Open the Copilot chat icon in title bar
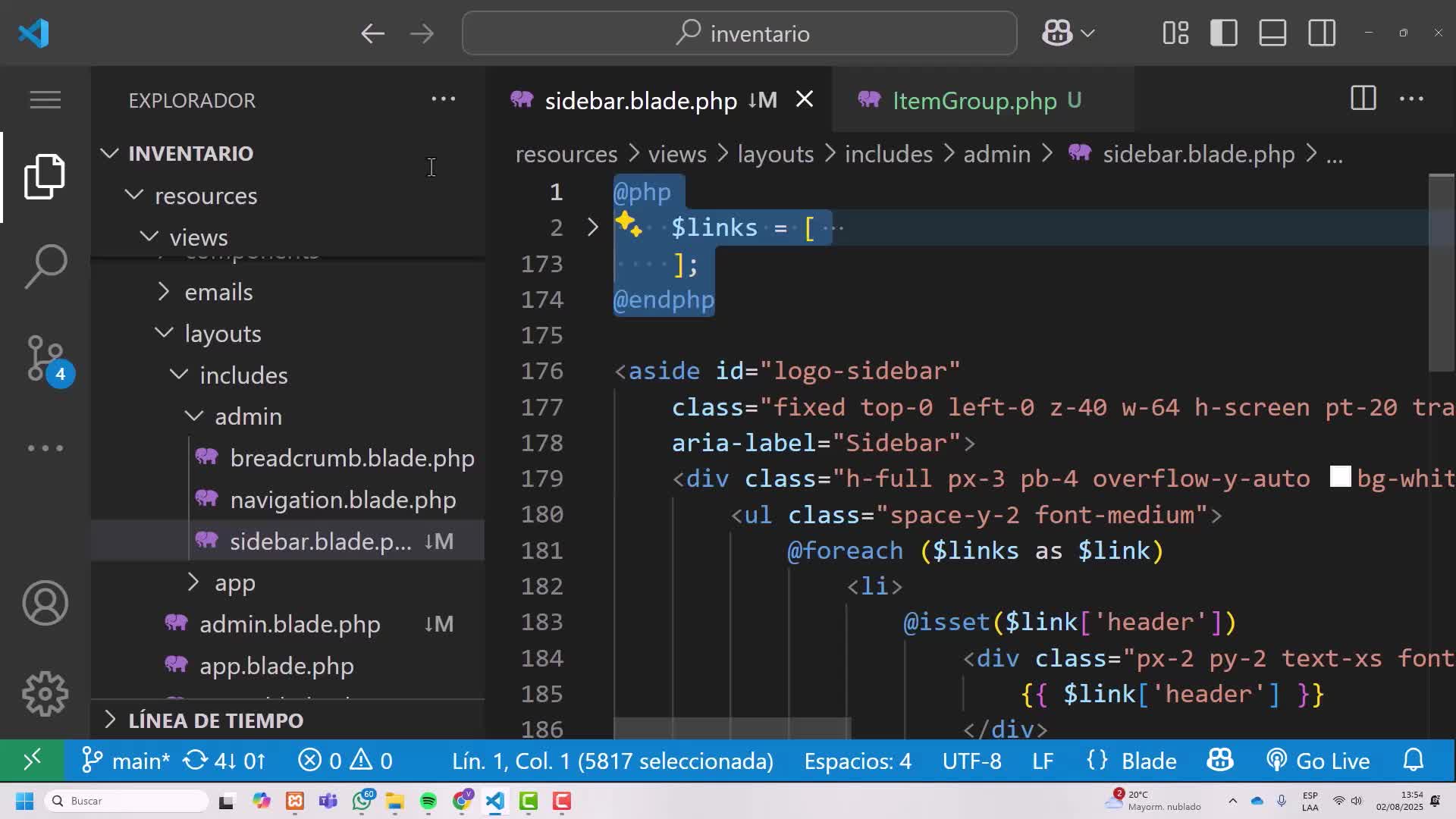The width and height of the screenshot is (1456, 819). coord(1057,33)
